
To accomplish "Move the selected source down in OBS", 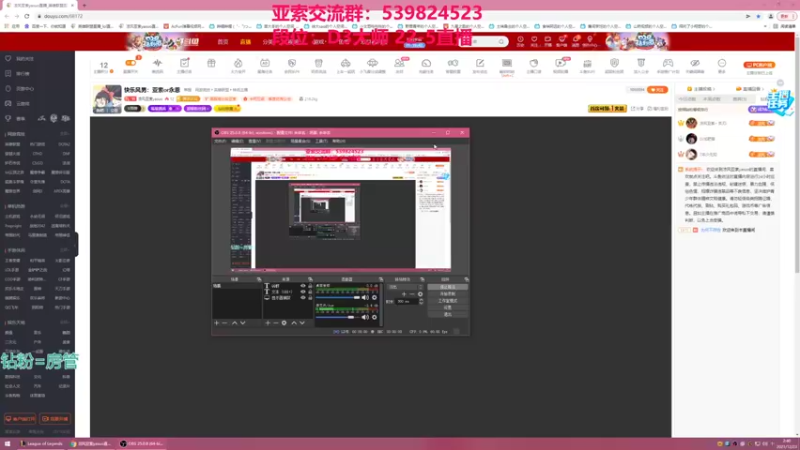I will (302, 323).
